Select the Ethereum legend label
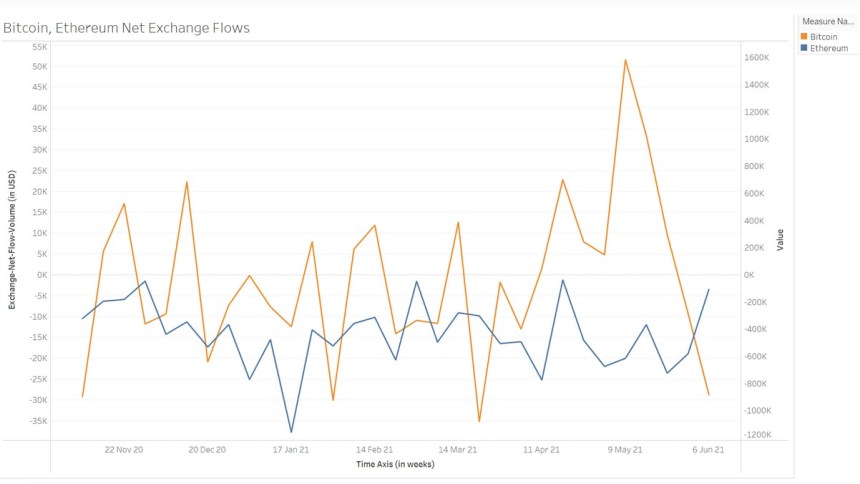The height and width of the screenshot is (484, 860). coord(829,48)
